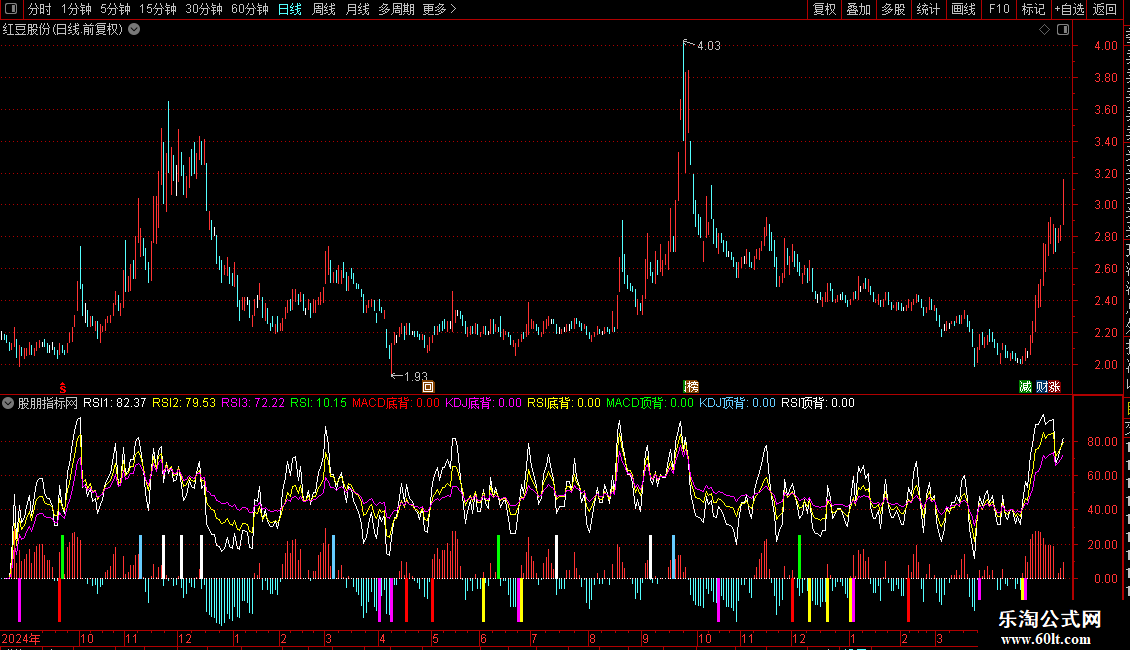Screen dimensions: 1130x650
Task: Click the 3.00 price axis label
Action: pos(1105,205)
